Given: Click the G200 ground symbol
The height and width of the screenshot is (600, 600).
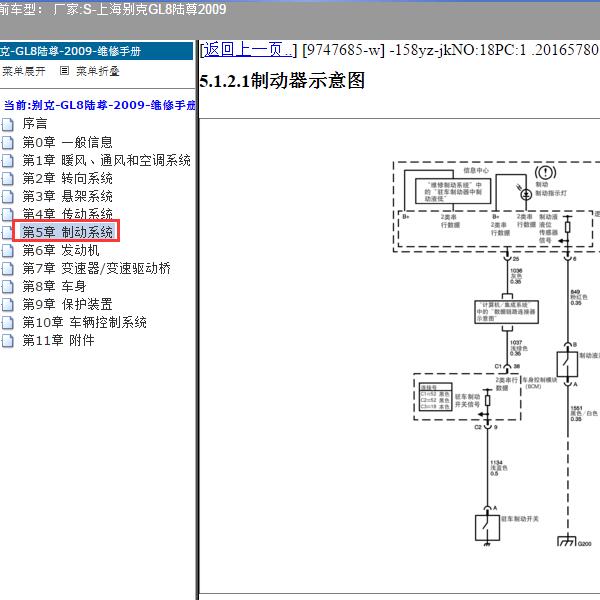Looking at the screenshot, I should coord(567,540).
